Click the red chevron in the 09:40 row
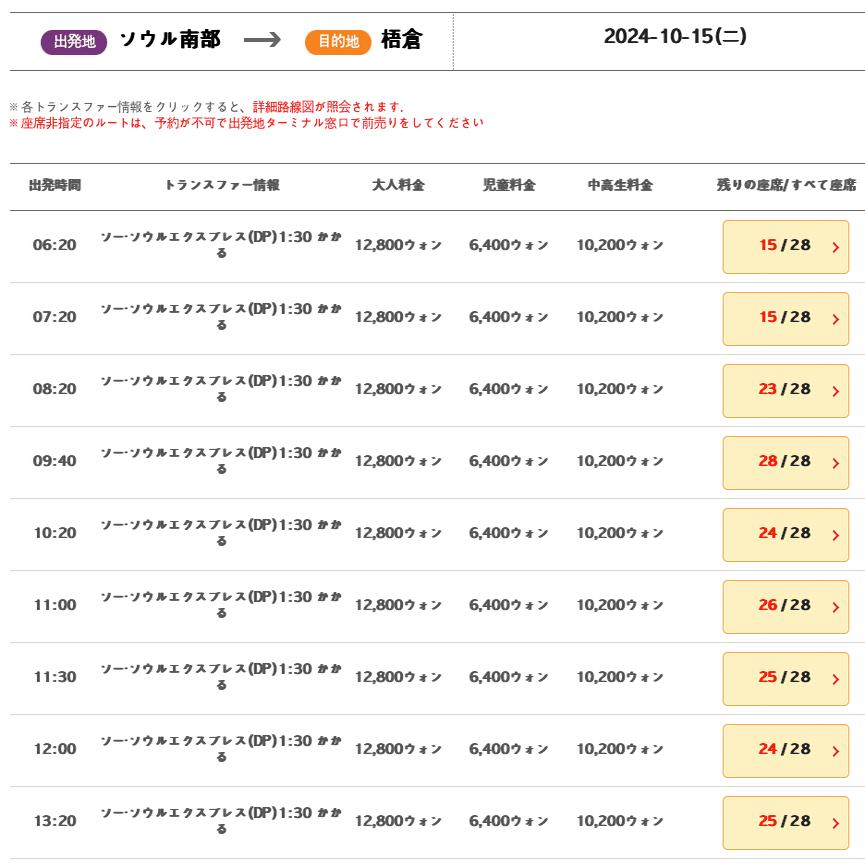865x865 pixels. [x=835, y=463]
